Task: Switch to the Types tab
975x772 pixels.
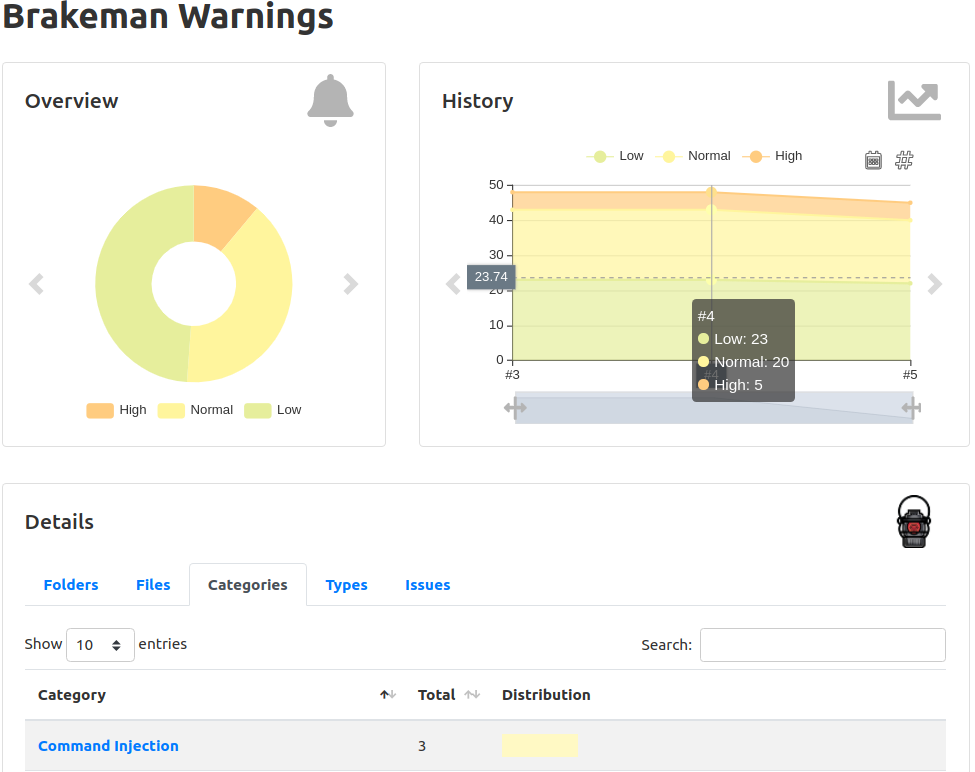Action: click(x=346, y=585)
